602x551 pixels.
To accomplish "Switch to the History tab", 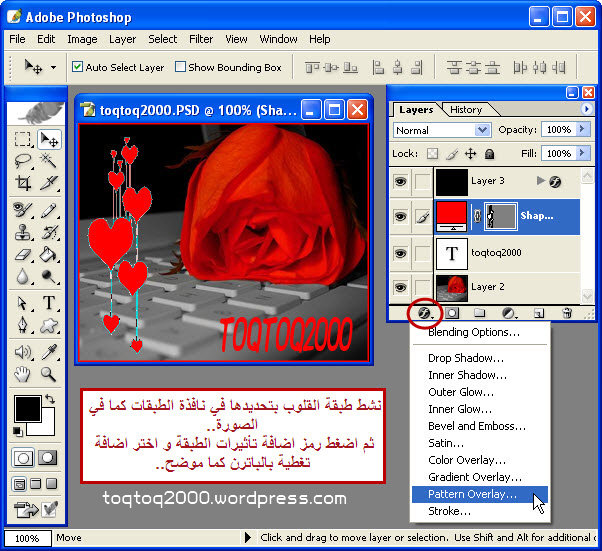I will [x=466, y=110].
